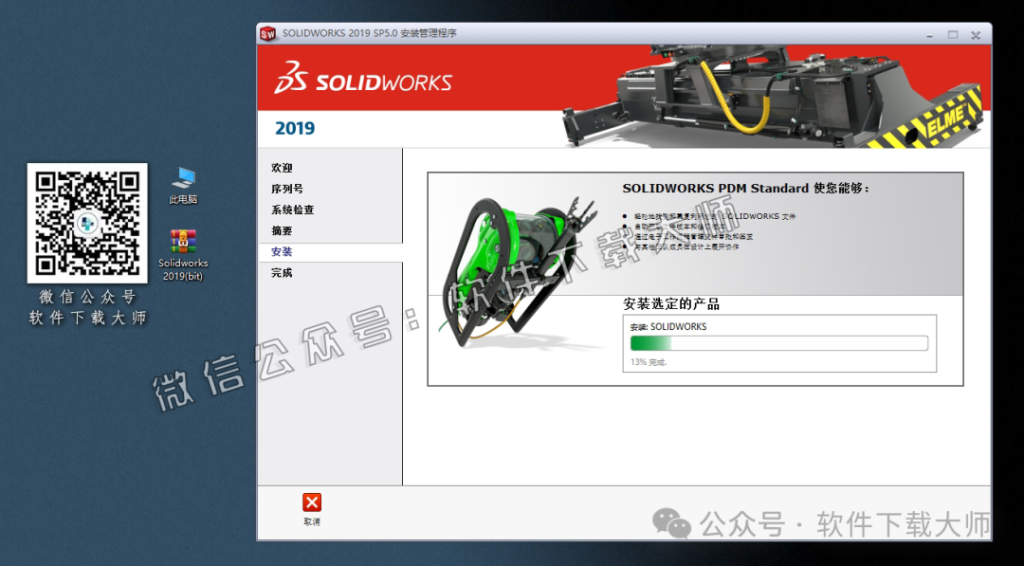Screen dimensions: 1024x566
Task: Select the 完成 step in sidebar
Action: [x=282, y=273]
